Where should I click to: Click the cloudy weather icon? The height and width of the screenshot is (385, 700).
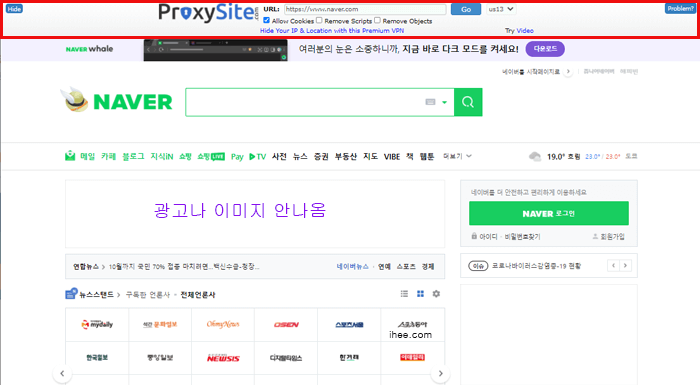[535, 156]
